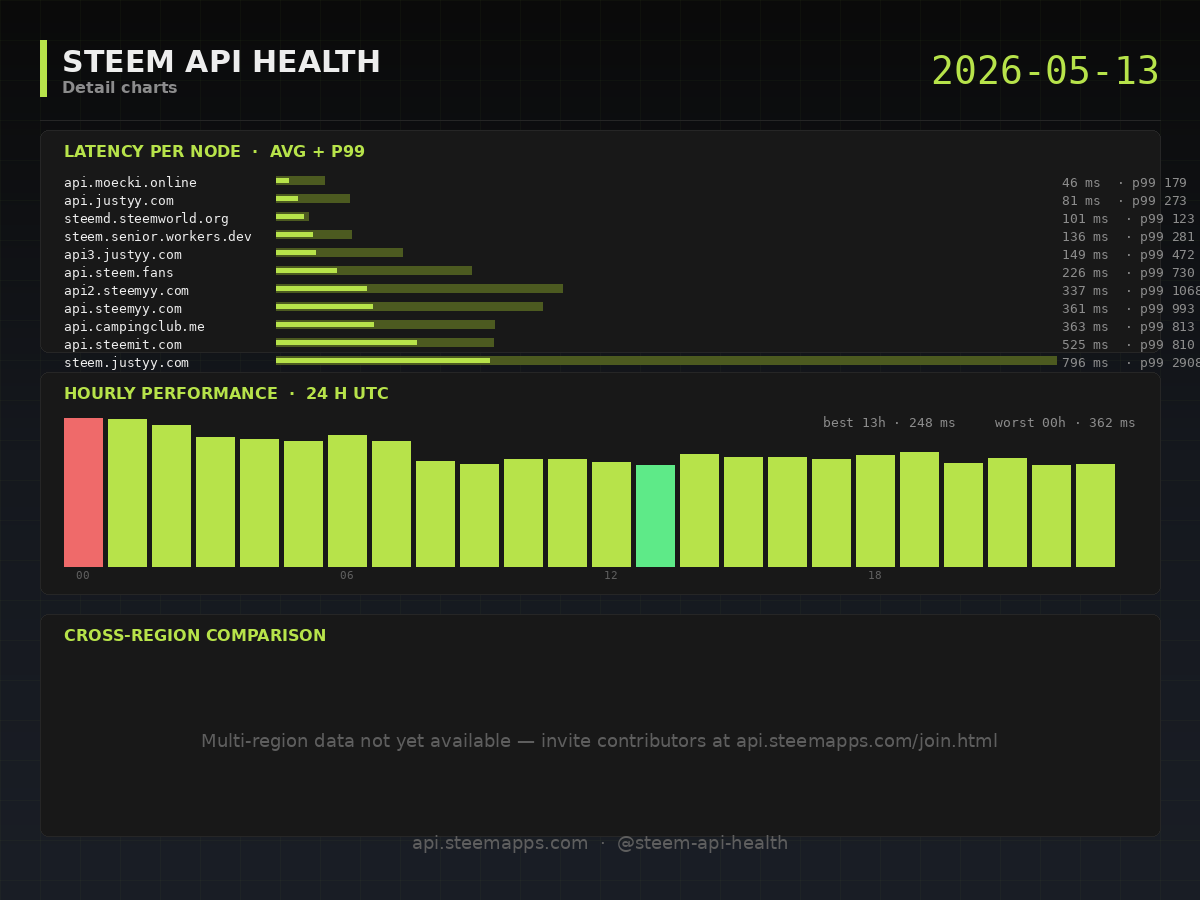Click the Detail charts subtitle
Viewport: 1200px width, 900px height.
click(120, 88)
